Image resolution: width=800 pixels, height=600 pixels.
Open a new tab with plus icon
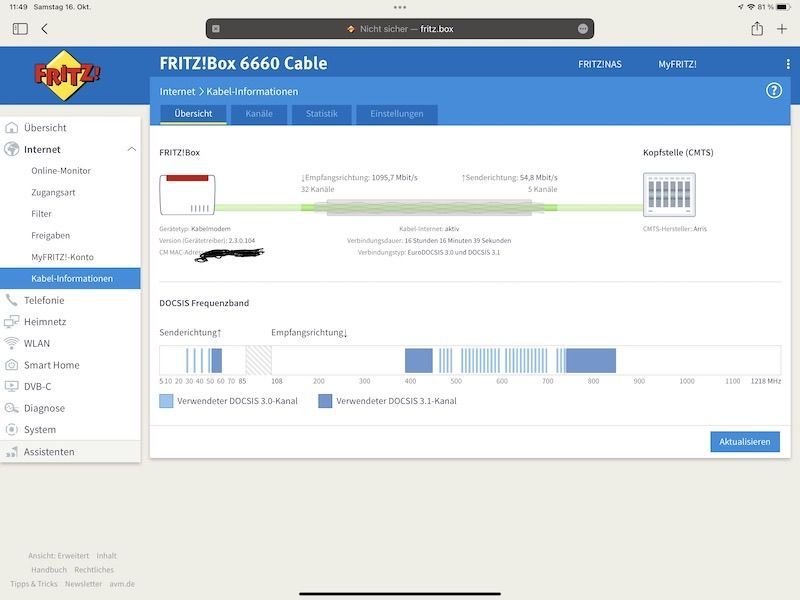[782, 29]
